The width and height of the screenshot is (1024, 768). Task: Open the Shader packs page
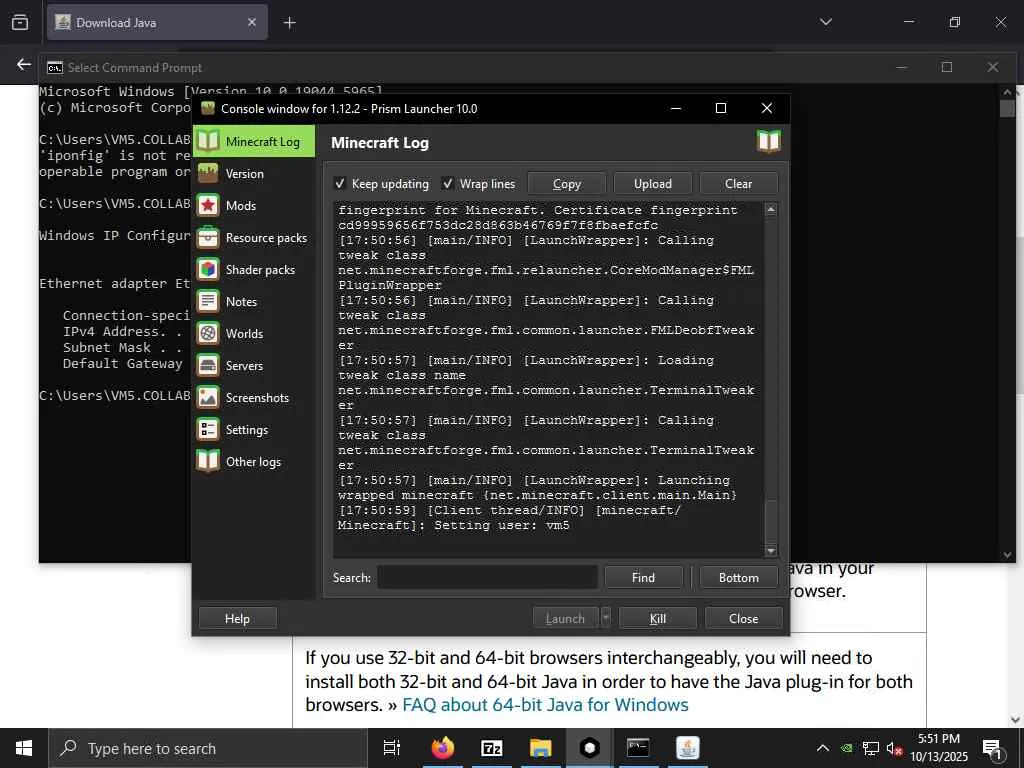[253, 270]
